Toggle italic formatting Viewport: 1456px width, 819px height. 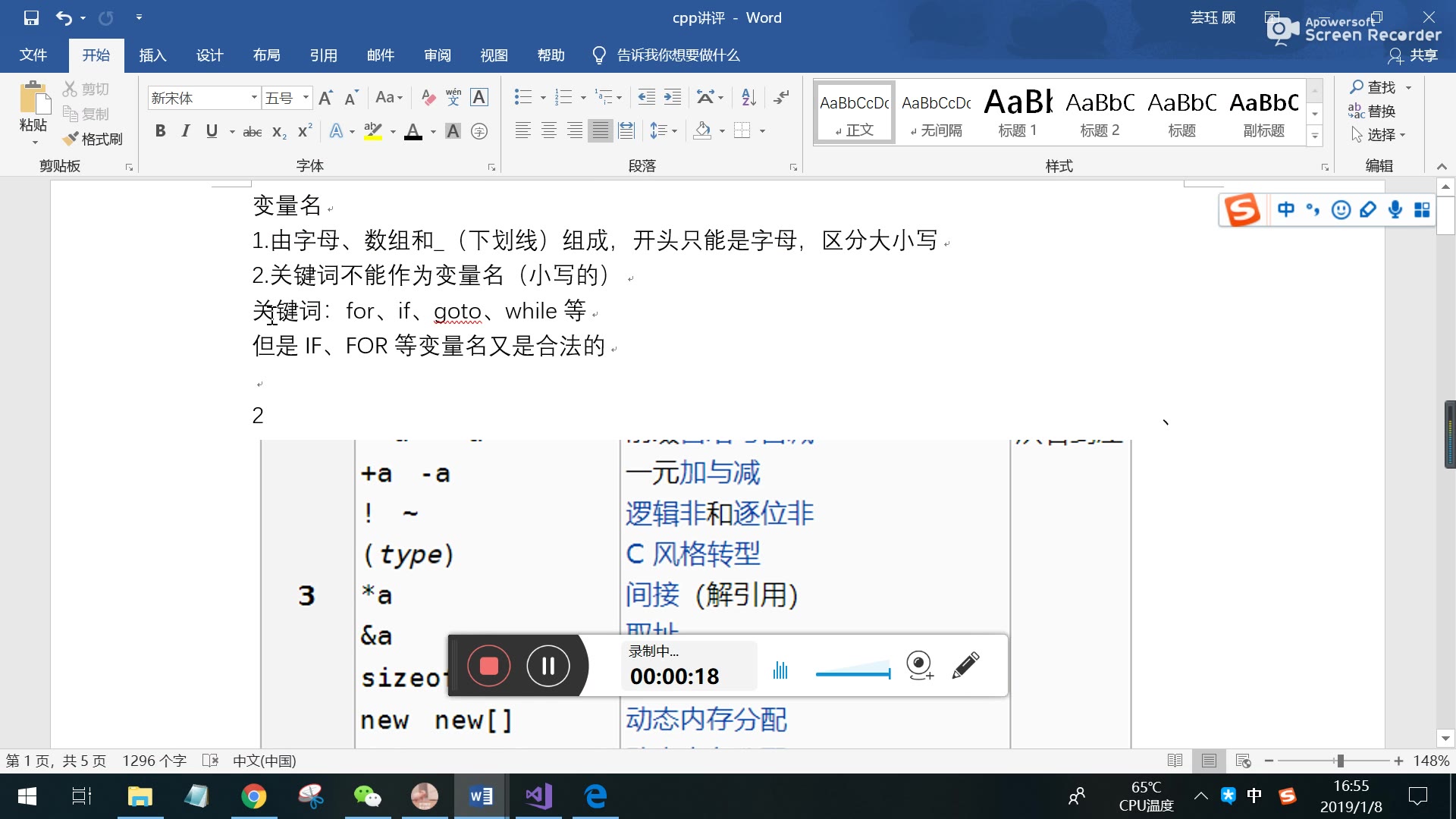coord(185,131)
